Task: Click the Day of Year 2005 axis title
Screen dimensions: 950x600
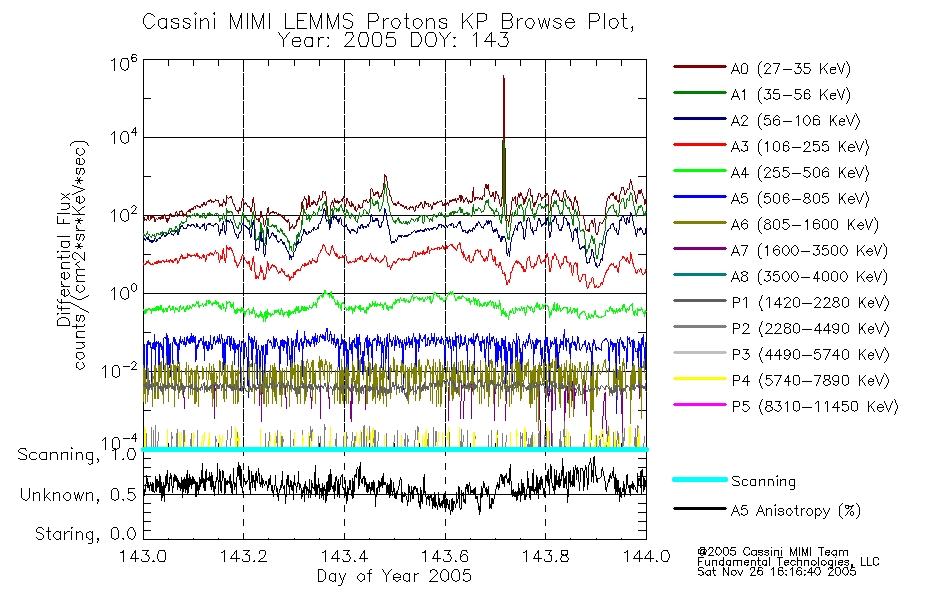Action: (x=394, y=576)
